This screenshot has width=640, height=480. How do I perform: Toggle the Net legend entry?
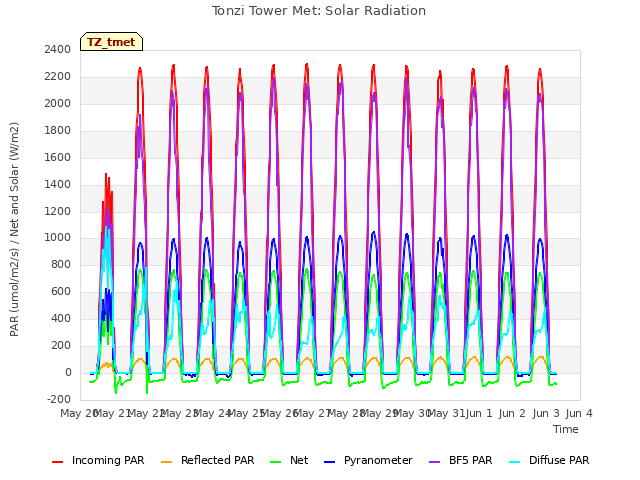click(289, 460)
